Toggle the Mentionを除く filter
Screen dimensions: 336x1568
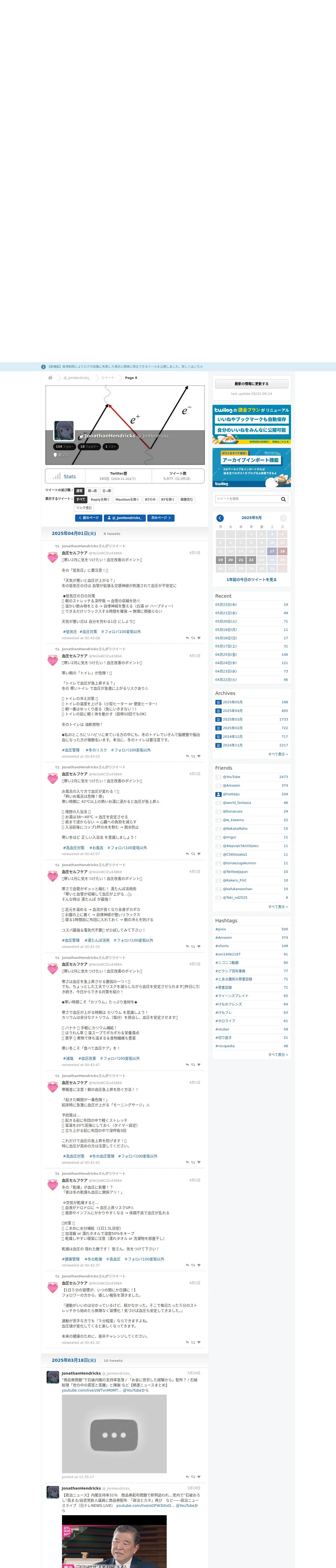[127, 499]
